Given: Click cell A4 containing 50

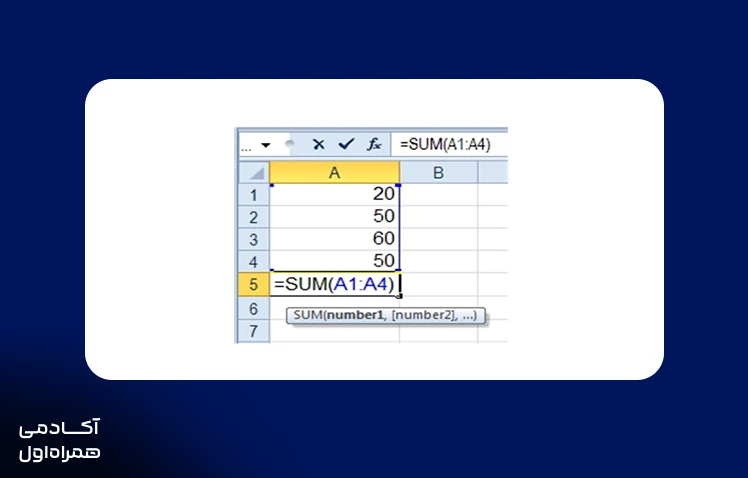Looking at the screenshot, I should point(334,261).
